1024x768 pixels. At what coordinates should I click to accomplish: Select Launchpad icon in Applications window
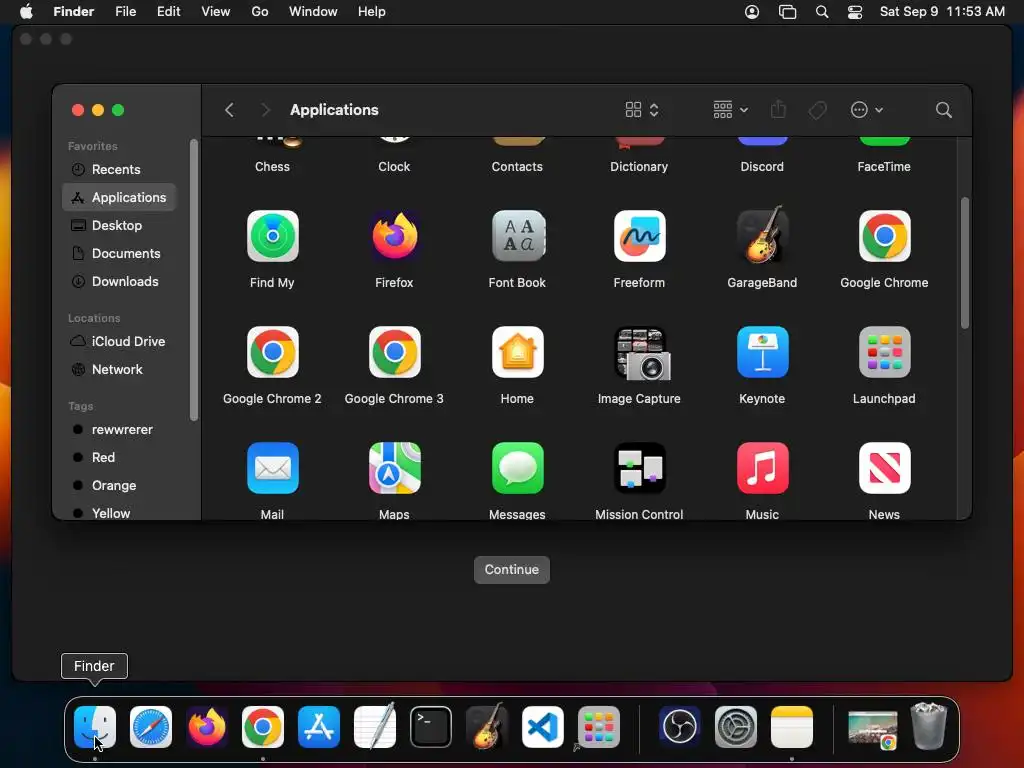coord(884,352)
